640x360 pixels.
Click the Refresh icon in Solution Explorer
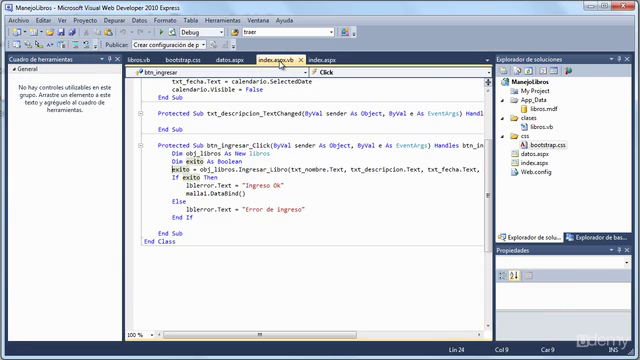528,71
